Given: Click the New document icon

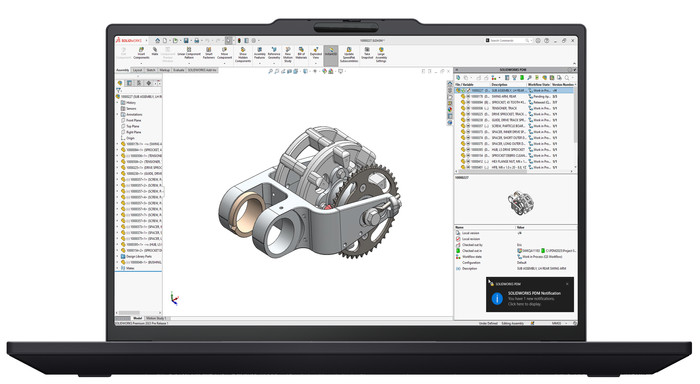Looking at the screenshot, I should 165,40.
